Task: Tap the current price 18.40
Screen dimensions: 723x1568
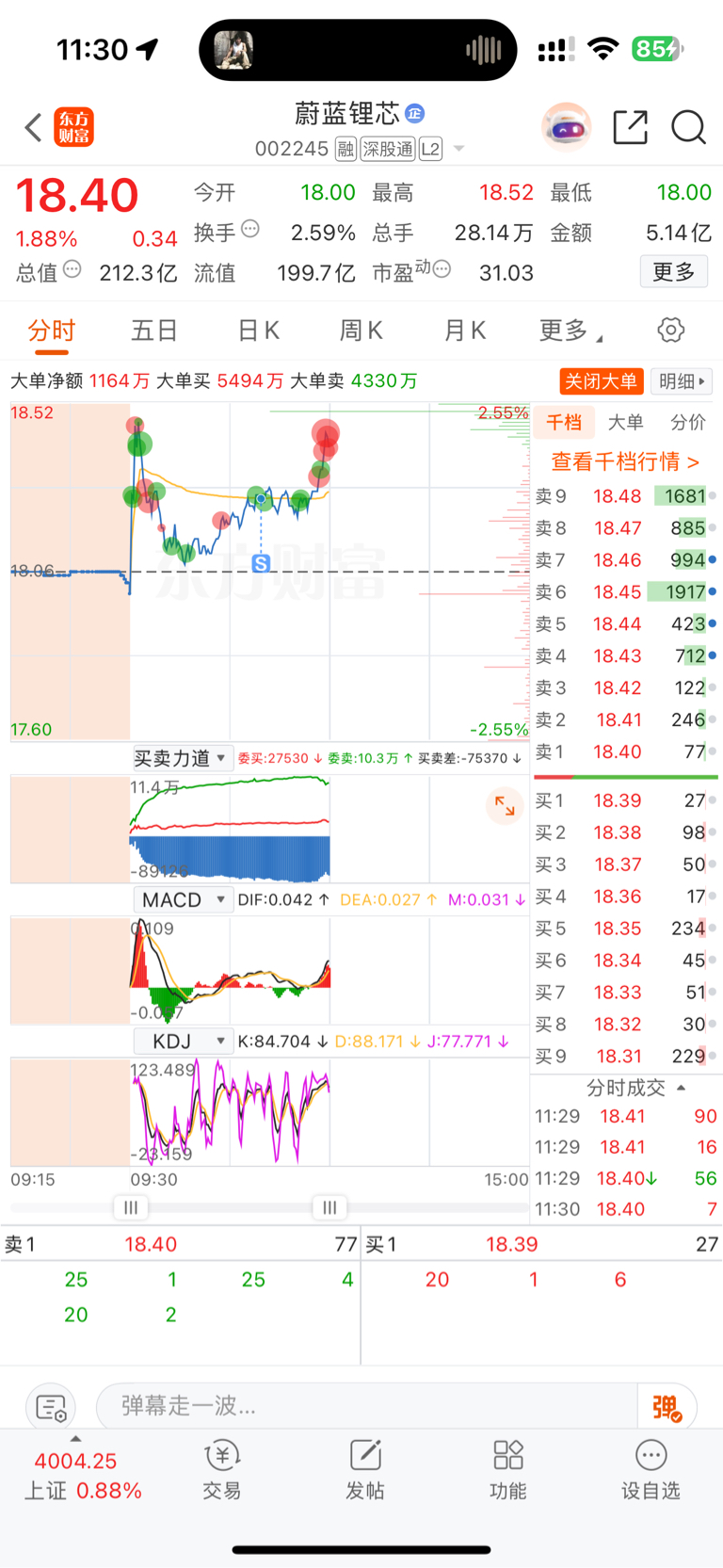Action: (77, 196)
